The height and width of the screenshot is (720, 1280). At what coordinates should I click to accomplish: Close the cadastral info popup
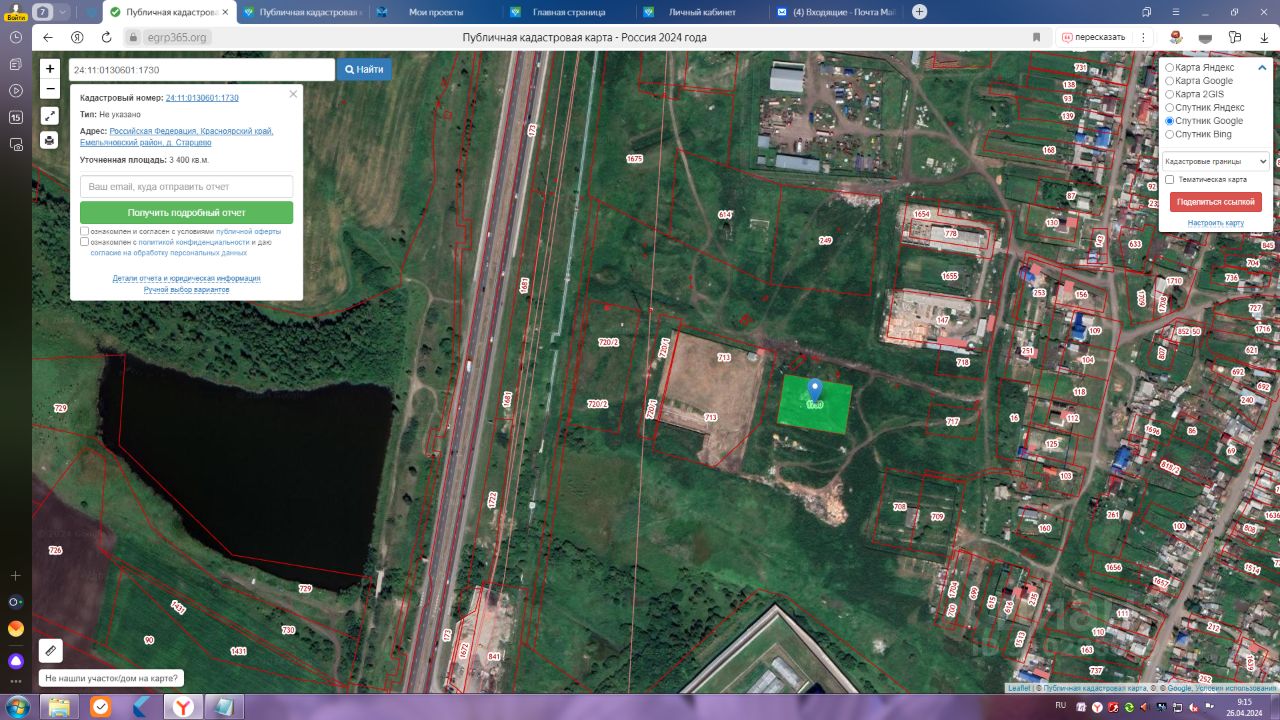coord(293,94)
